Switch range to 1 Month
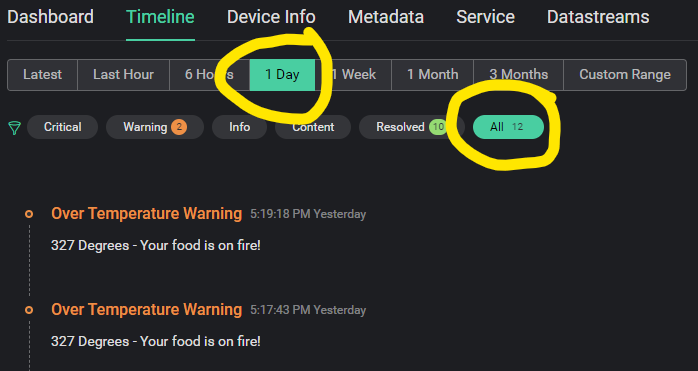 tap(433, 74)
